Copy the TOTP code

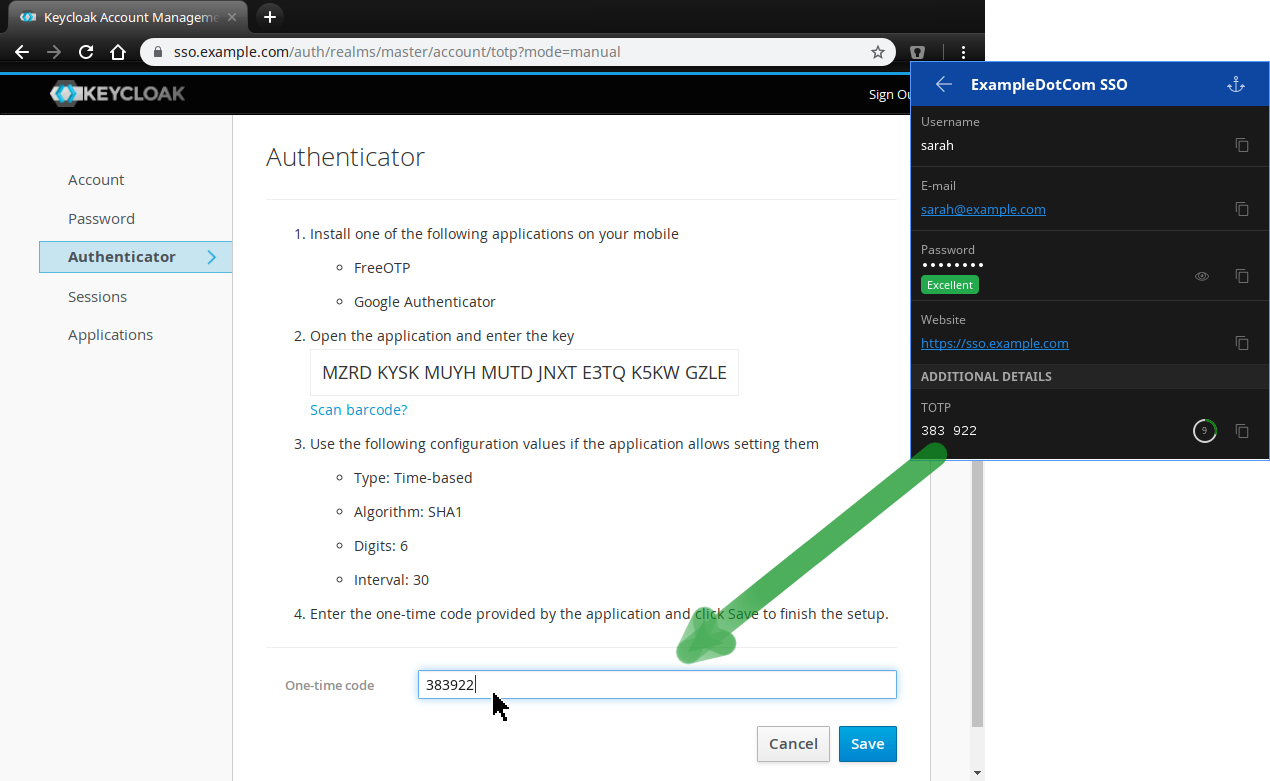pos(1242,431)
